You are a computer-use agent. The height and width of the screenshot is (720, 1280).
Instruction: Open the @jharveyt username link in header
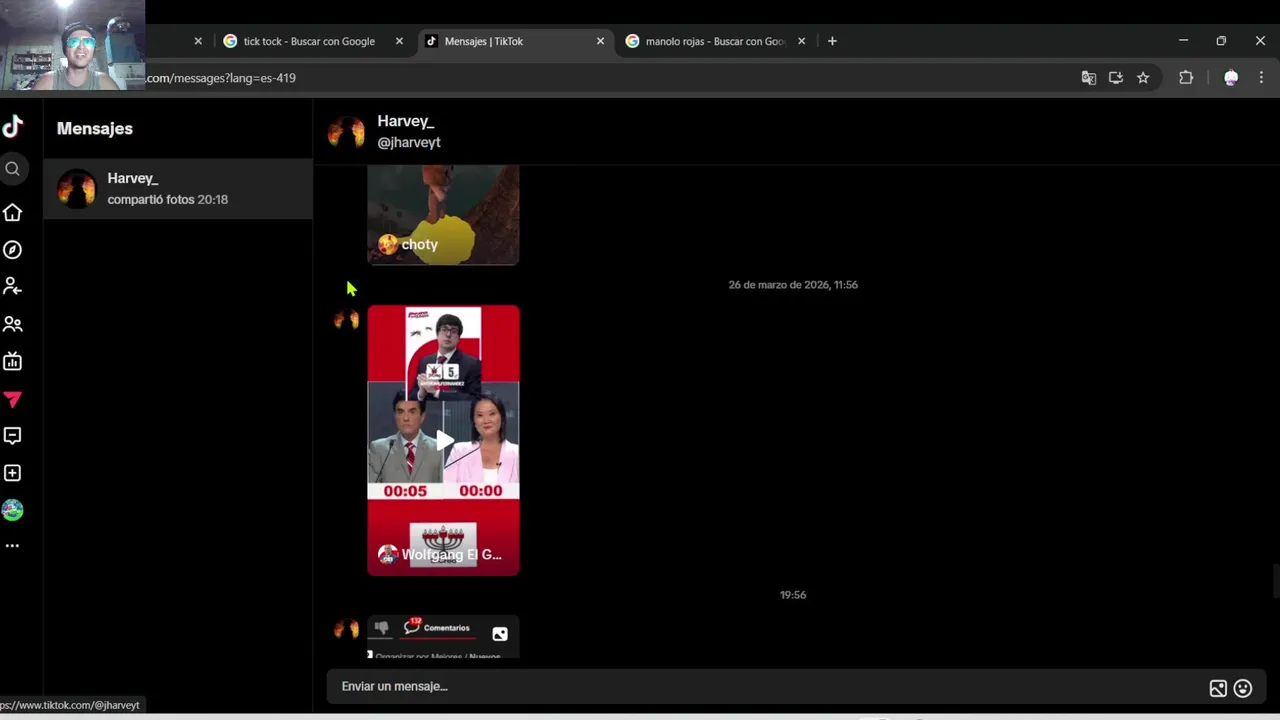[x=408, y=142]
